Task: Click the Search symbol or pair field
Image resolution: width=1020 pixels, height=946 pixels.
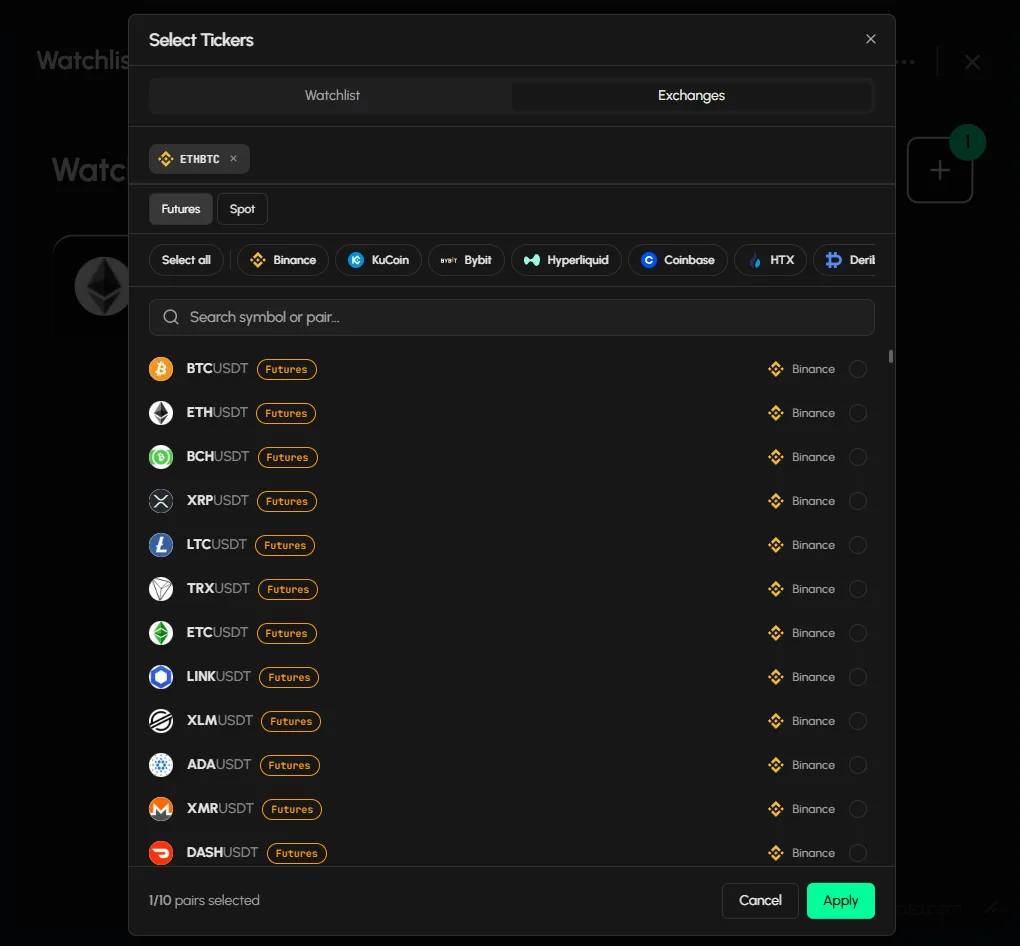Action: click(511, 318)
